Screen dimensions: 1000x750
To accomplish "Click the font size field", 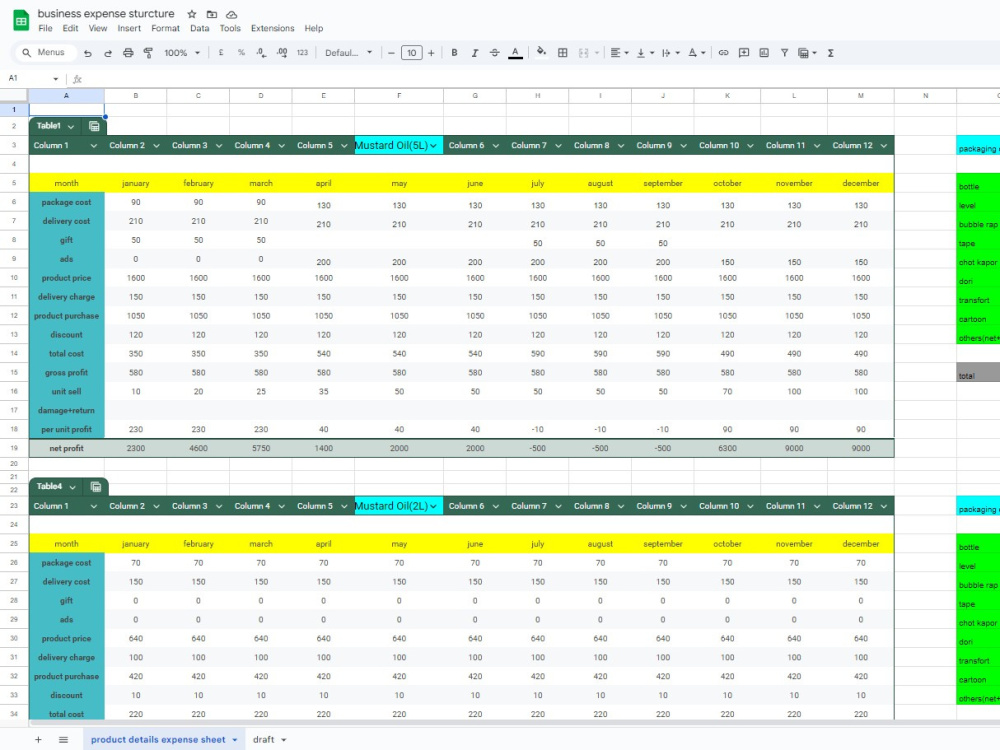I will tap(411, 53).
